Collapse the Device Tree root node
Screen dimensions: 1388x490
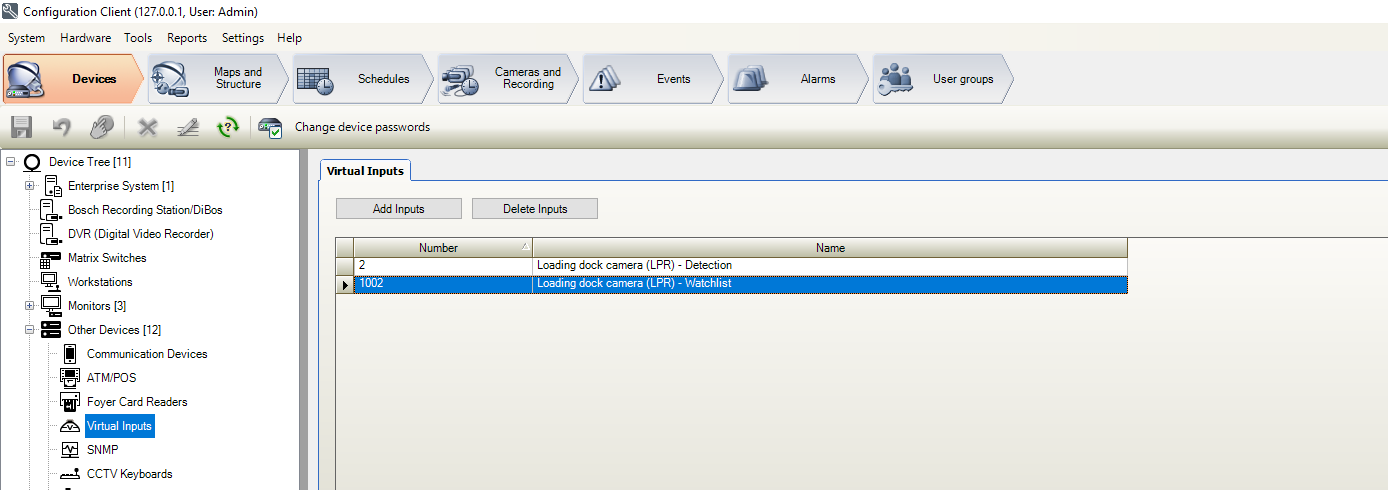(10, 162)
